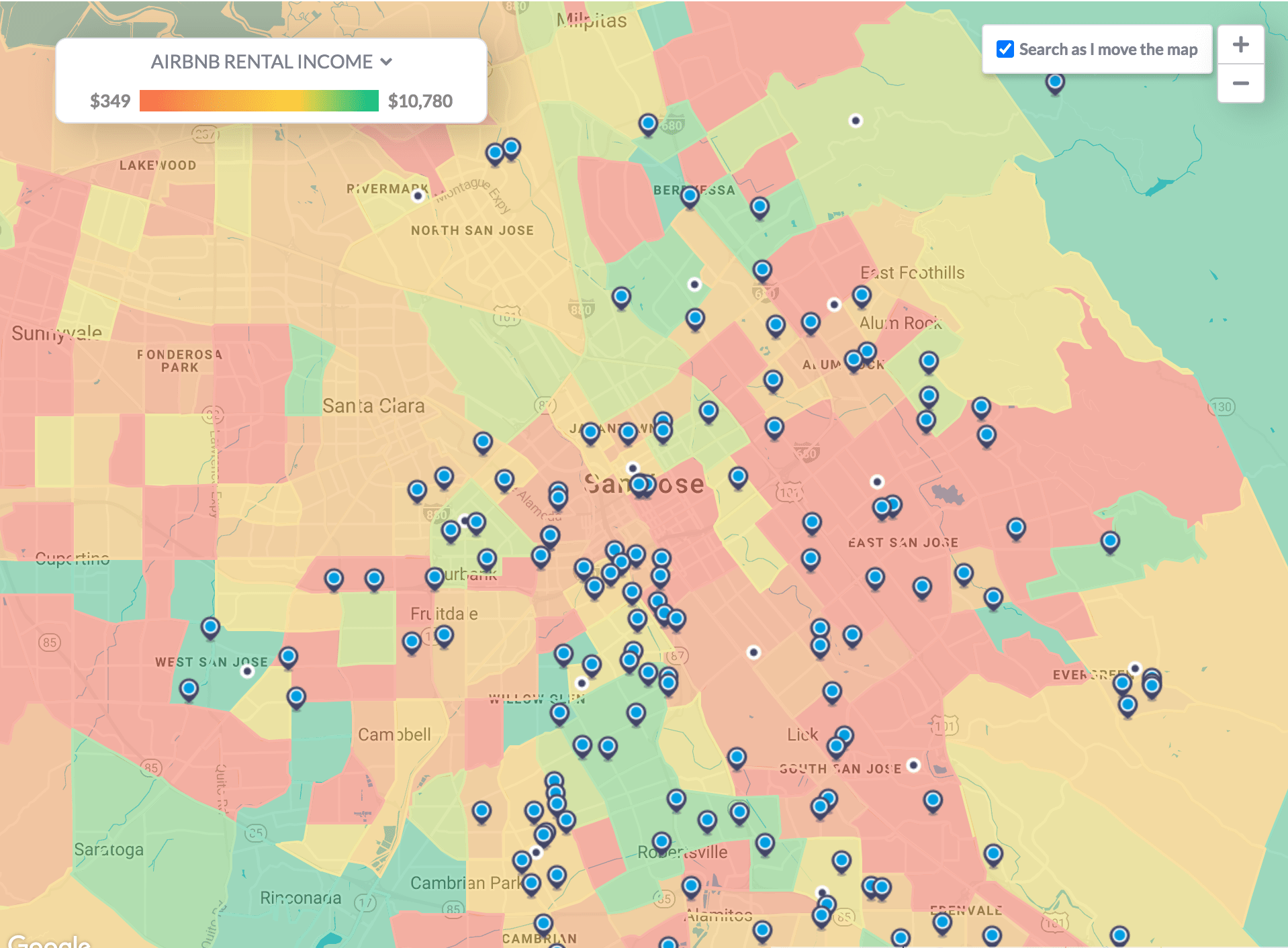This screenshot has width=1288, height=948.
Task: Toggle the map auto-search checkbox off
Action: pos(1004,49)
